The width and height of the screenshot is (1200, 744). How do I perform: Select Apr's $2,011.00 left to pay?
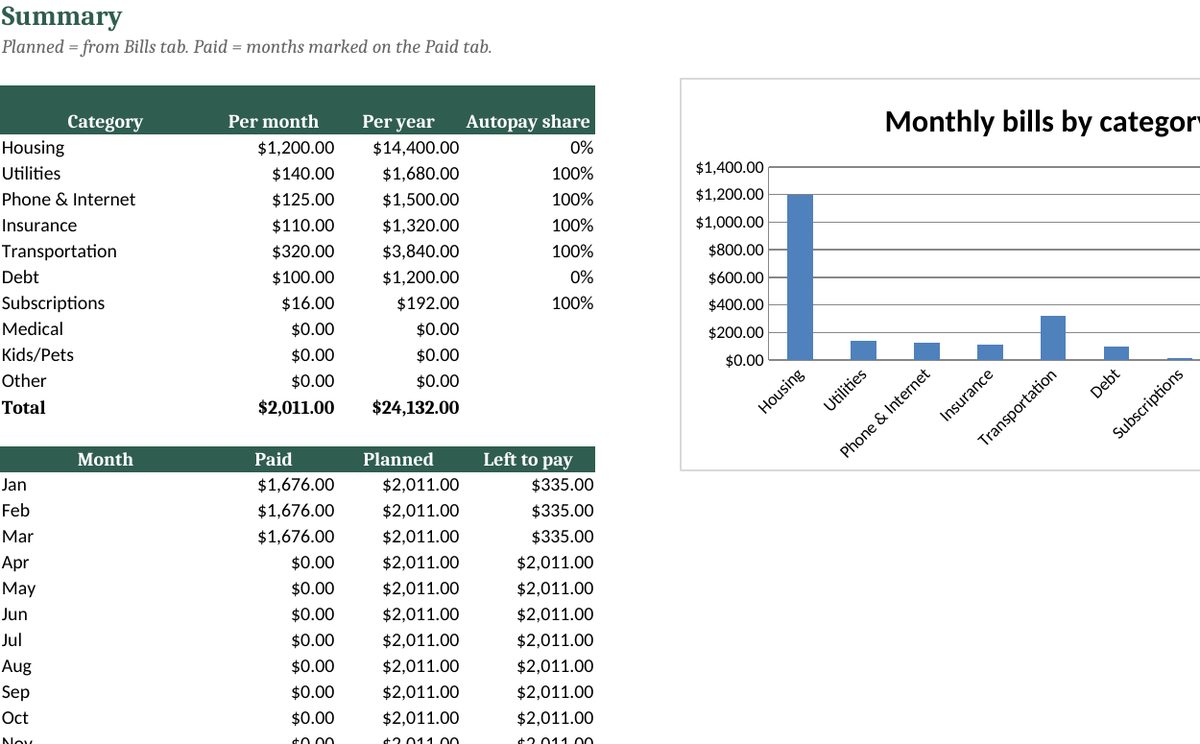(555, 563)
